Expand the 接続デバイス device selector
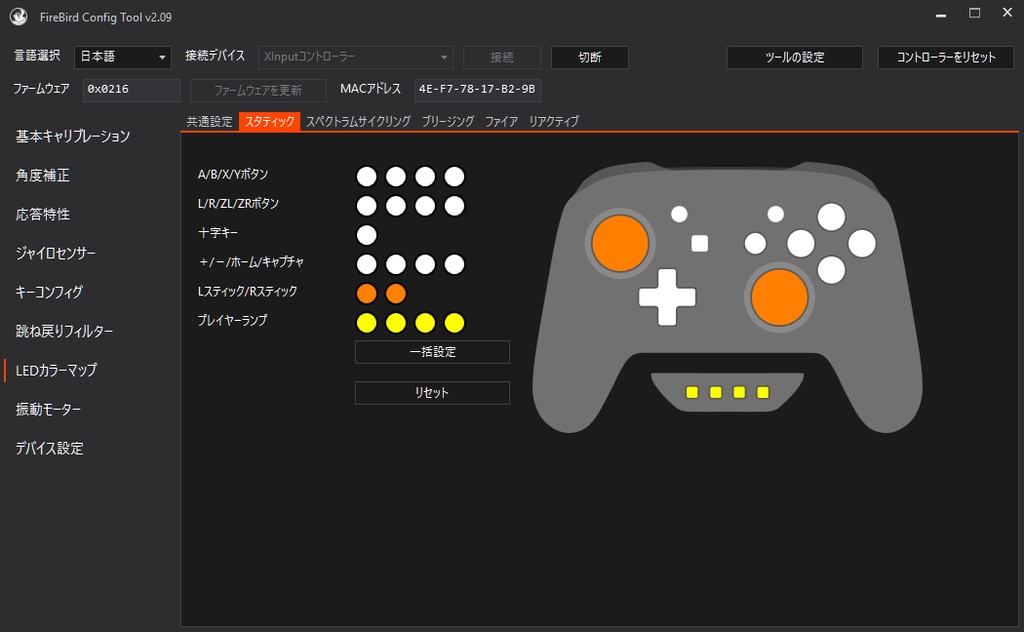Screen dimensions: 1024x632 point(352,57)
